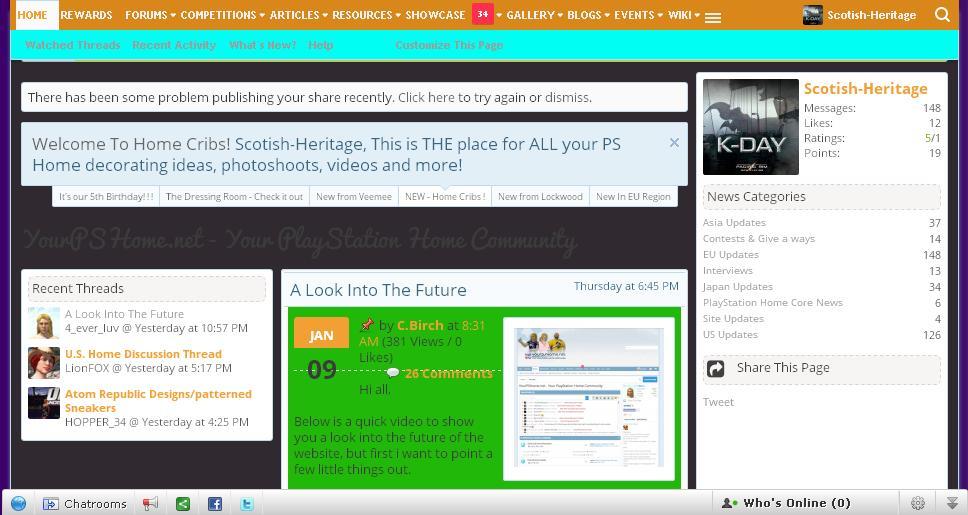Image resolution: width=968 pixels, height=515 pixels.
Task: Click the 34 notification badge beside Showcase
Action: pos(483,14)
